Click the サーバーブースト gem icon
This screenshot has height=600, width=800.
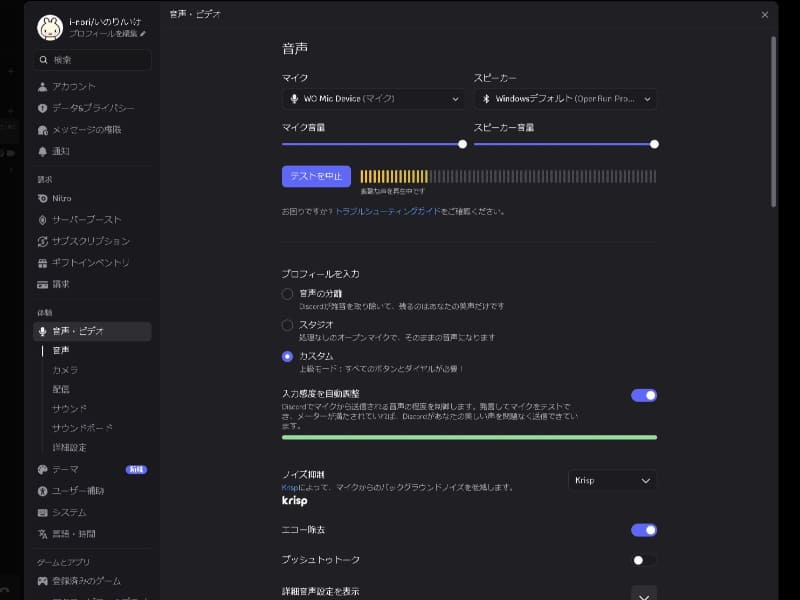tap(42, 220)
